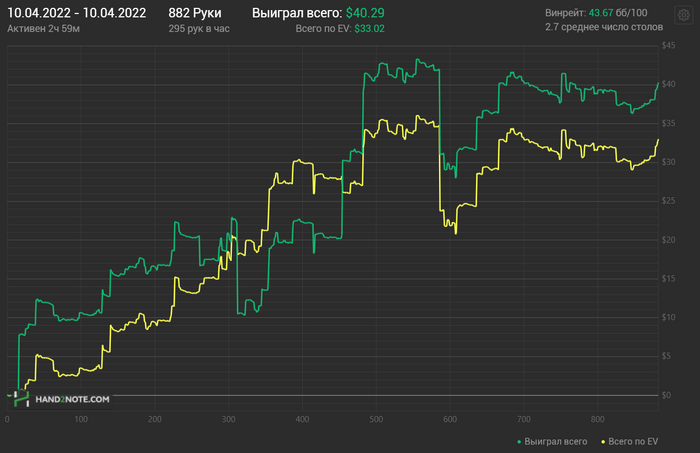Click the green legend dot for winnings
Viewport: 700px width, 453px height.
click(519, 442)
